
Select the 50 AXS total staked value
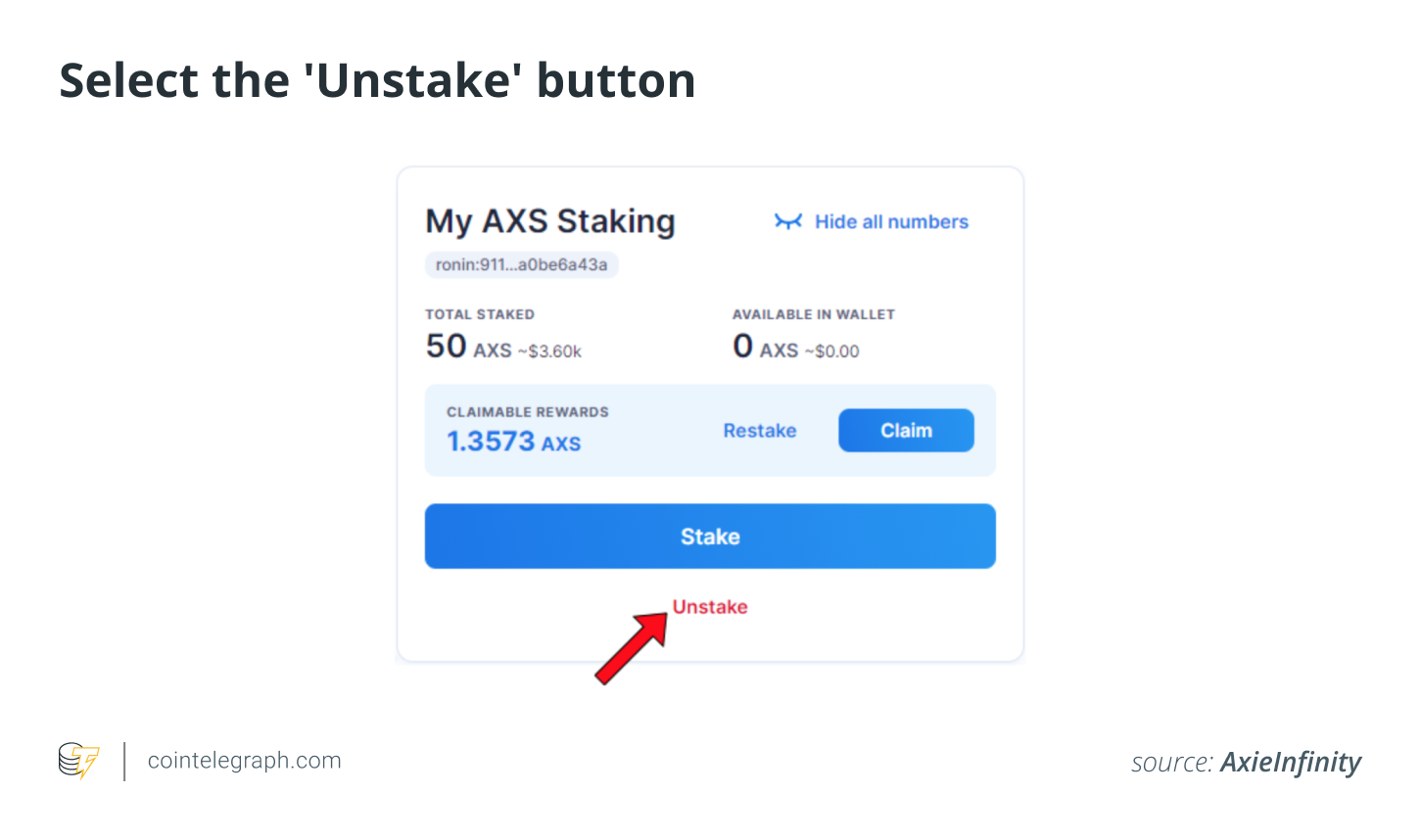coord(469,347)
